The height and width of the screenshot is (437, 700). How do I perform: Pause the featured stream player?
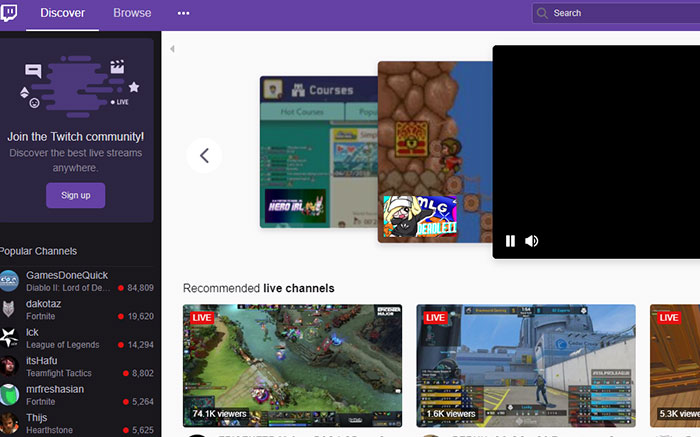click(x=510, y=241)
